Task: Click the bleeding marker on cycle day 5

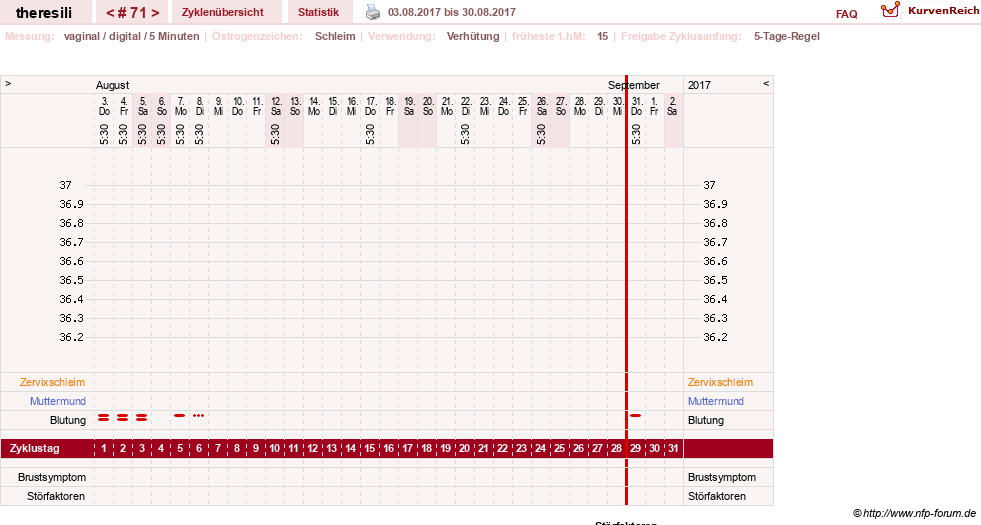Action: 180,415
